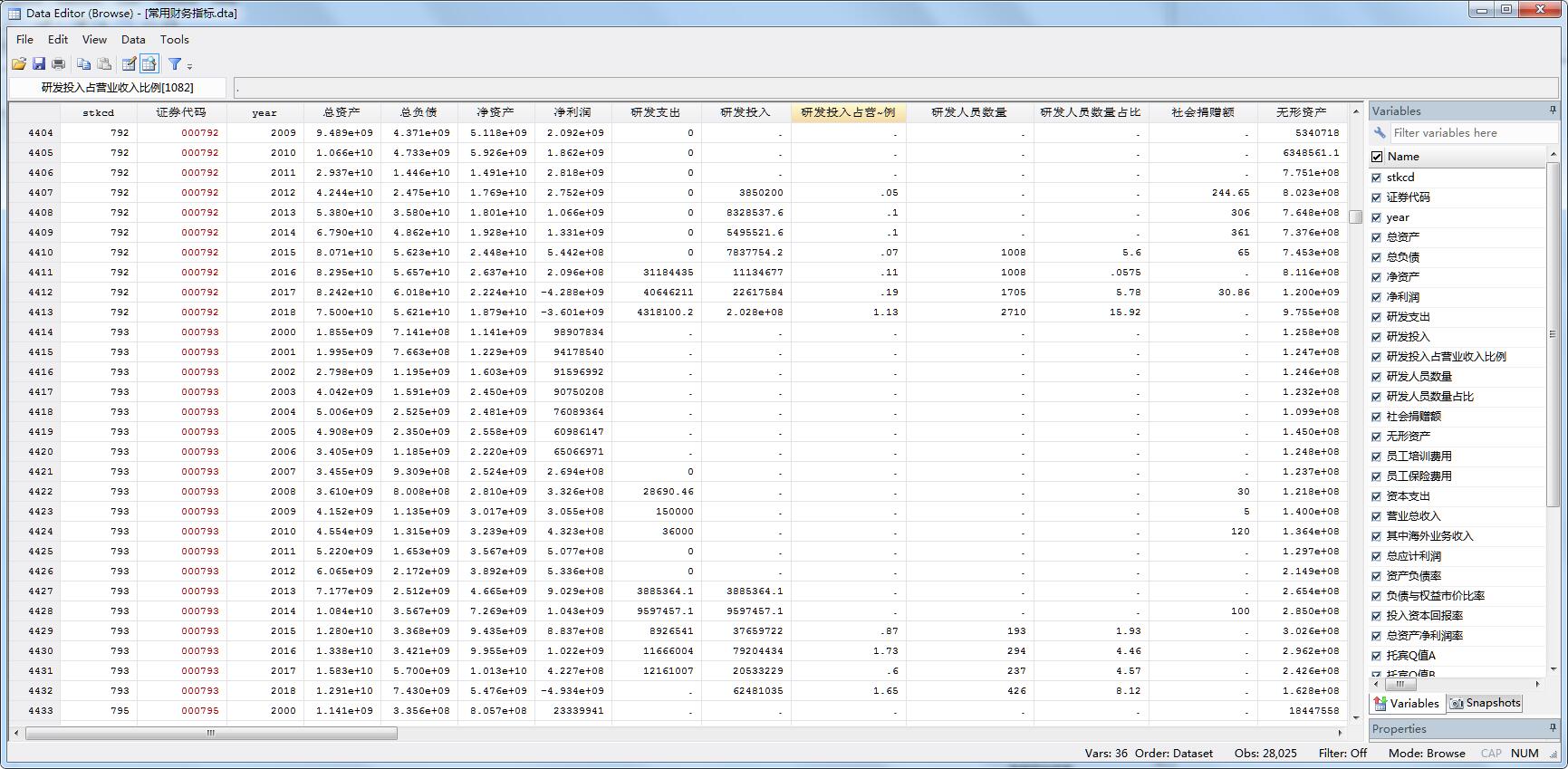Uncheck the stkcd variable checkbox

(x=1377, y=178)
